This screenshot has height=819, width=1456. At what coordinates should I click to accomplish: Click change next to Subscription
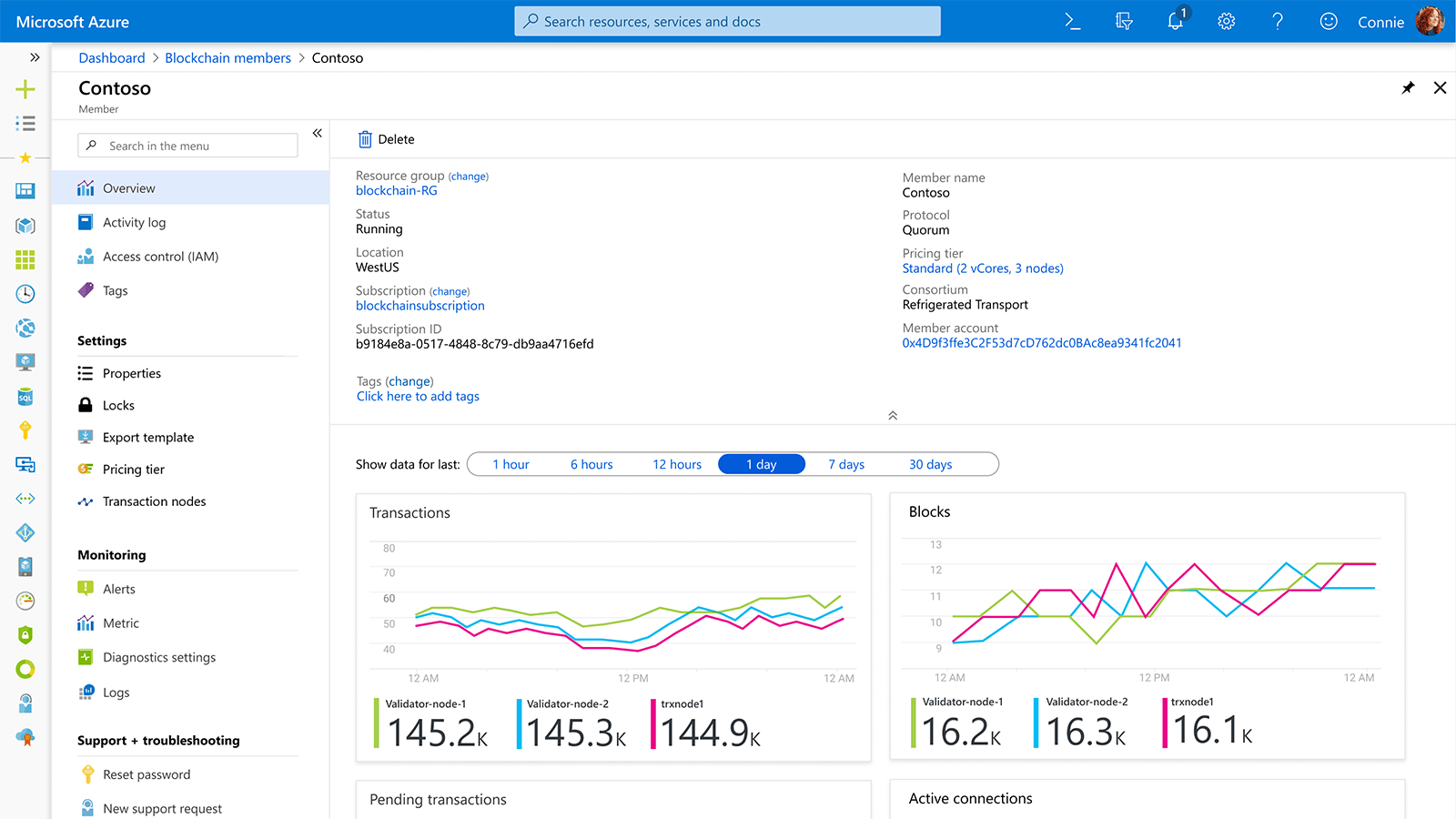pyautogui.click(x=450, y=291)
